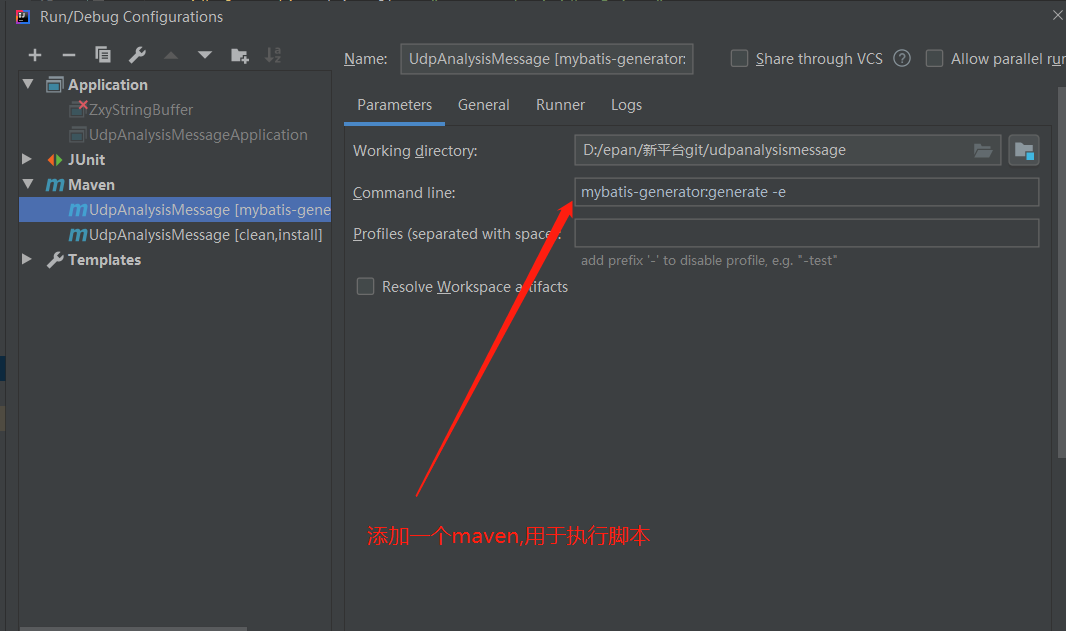This screenshot has width=1066, height=631.
Task: Click the Application folder icon
Action: (55, 85)
